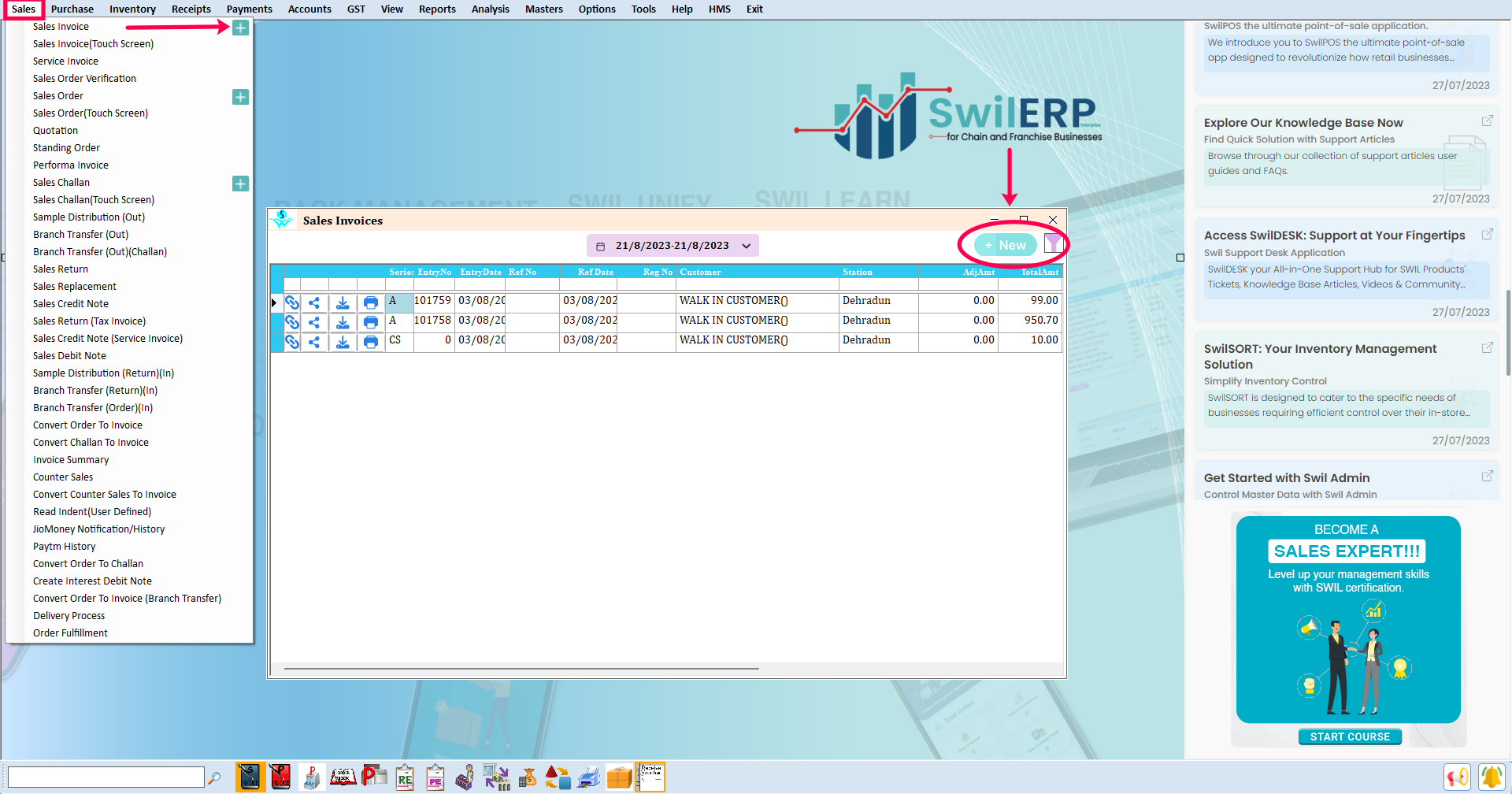Click the share icon in entry 101758 row
Image resolution: width=1512 pixels, height=794 pixels.
[314, 322]
